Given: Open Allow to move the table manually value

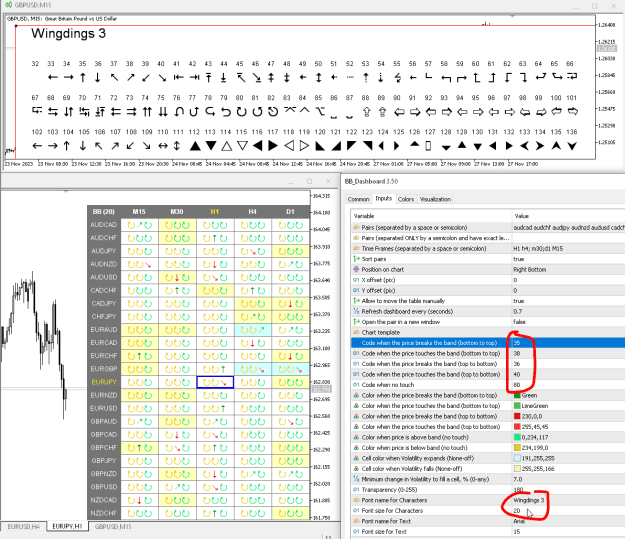Looking at the screenshot, I should pyautogui.click(x=568, y=301).
